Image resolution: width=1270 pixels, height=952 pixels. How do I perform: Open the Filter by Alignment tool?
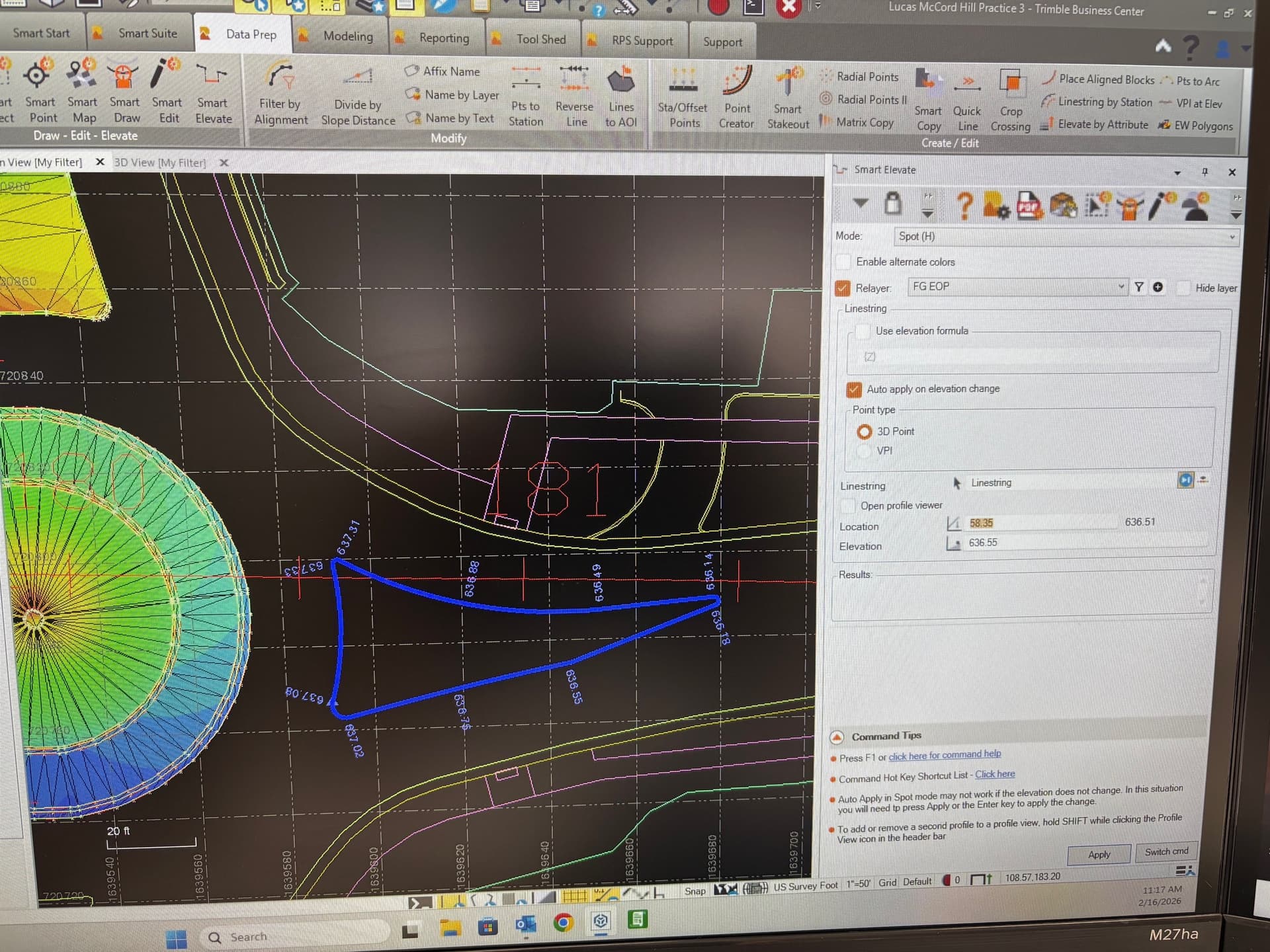point(281,93)
